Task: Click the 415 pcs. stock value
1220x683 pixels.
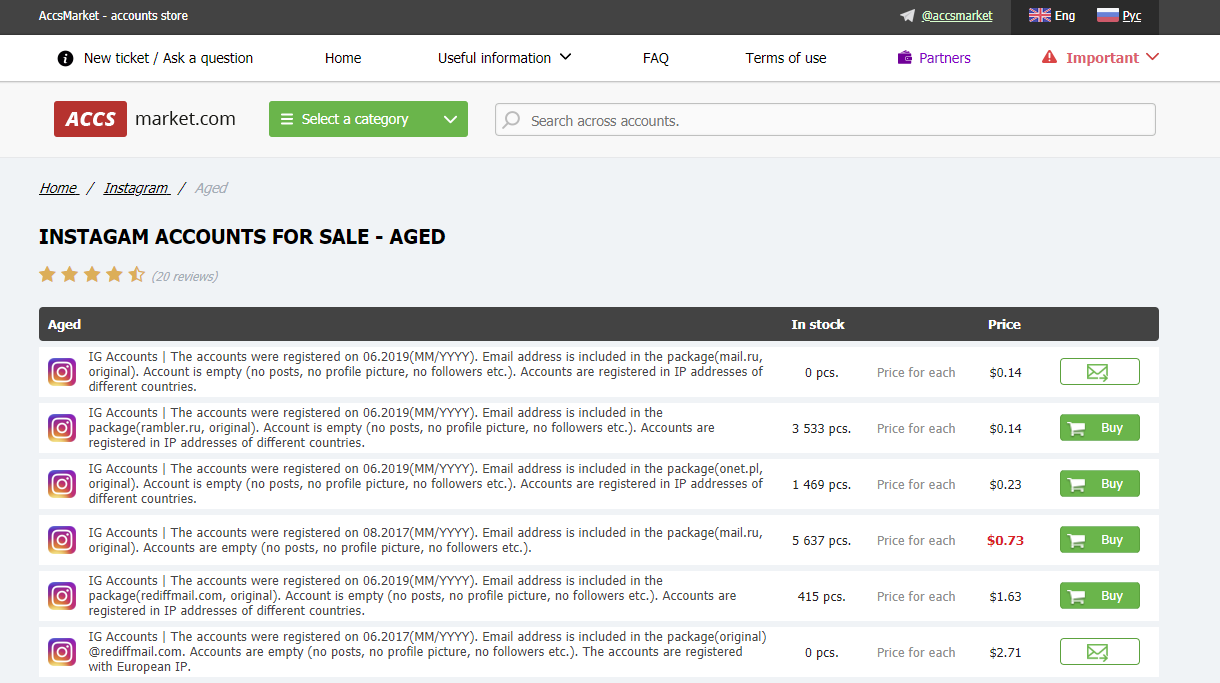Action: [x=822, y=597]
